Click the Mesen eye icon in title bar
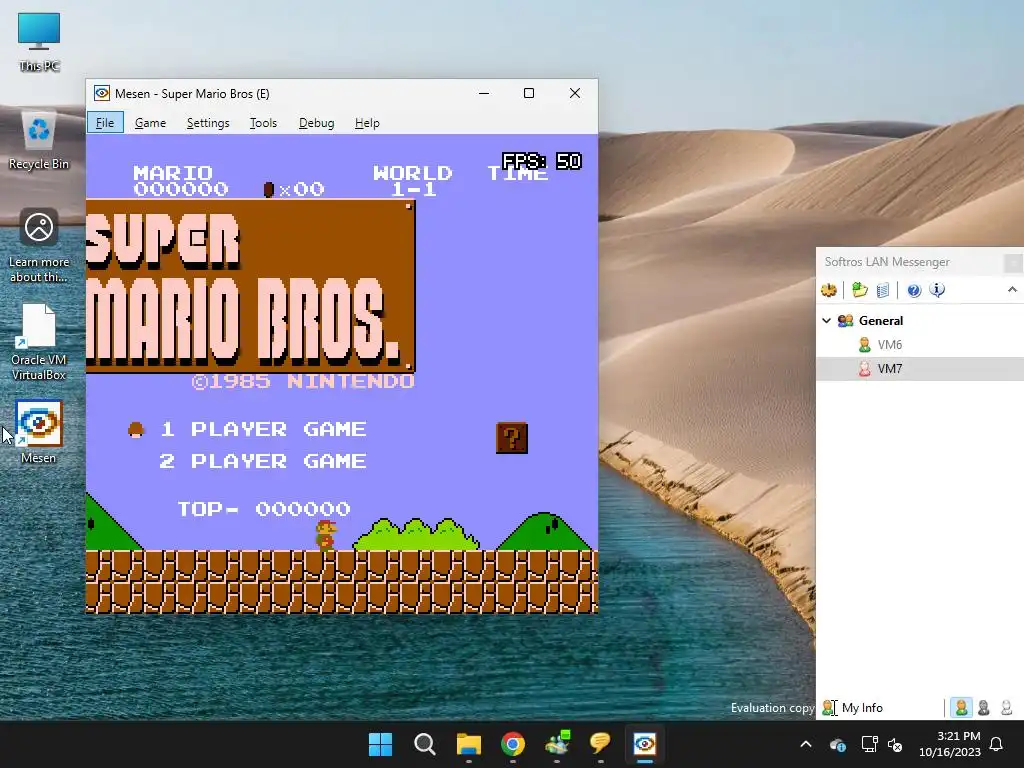 [x=102, y=93]
